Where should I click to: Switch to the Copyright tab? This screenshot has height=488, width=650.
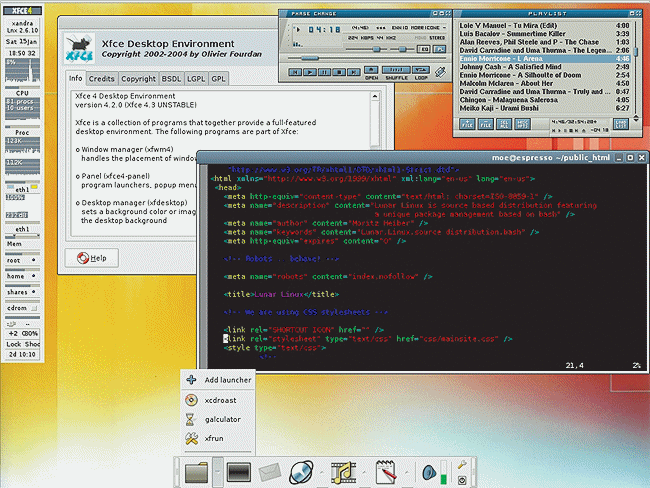pos(138,79)
